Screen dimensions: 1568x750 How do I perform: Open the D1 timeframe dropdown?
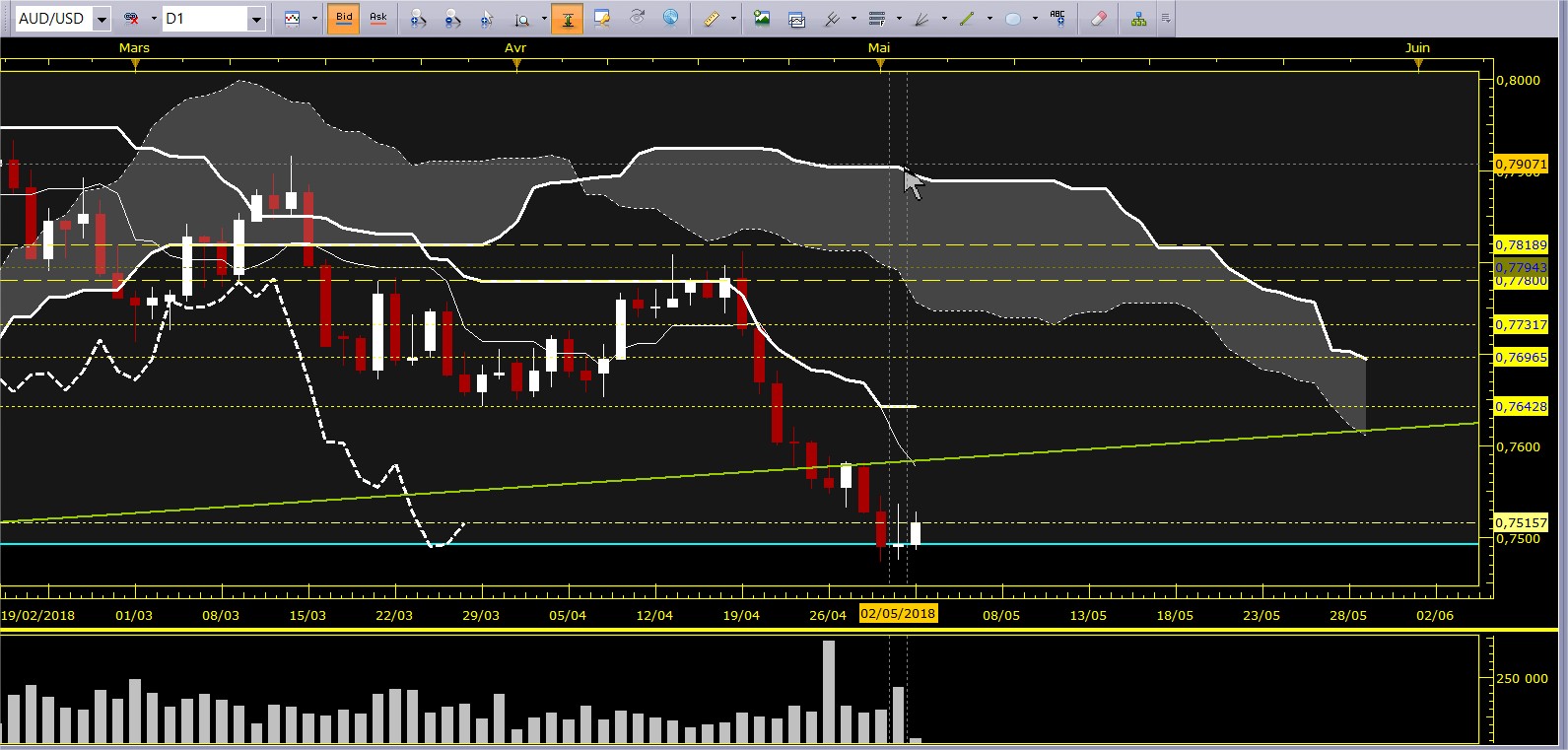[256, 19]
